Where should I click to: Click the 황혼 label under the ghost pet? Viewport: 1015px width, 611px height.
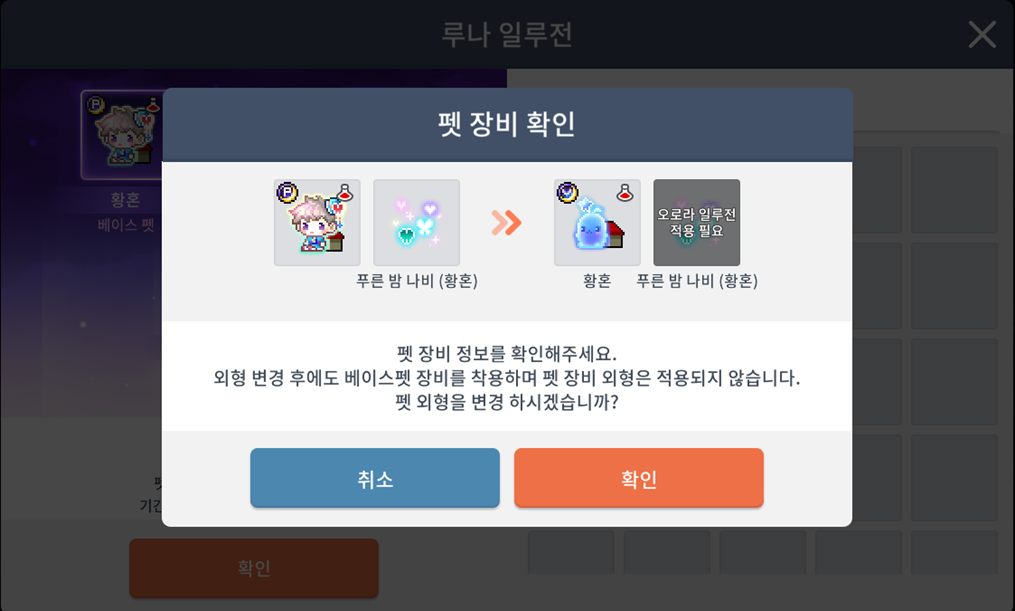click(597, 281)
